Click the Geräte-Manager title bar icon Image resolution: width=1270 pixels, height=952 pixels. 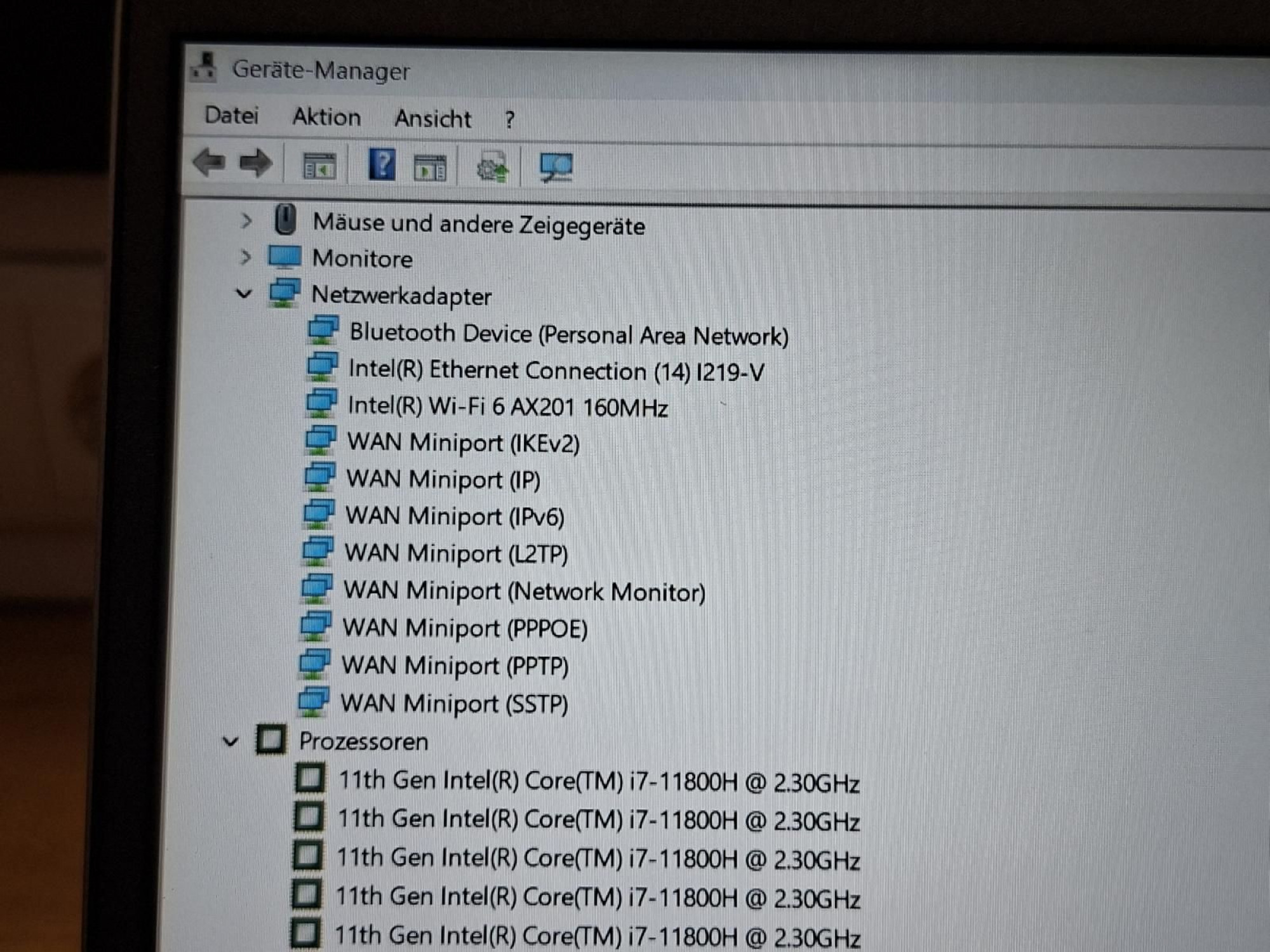[x=204, y=67]
